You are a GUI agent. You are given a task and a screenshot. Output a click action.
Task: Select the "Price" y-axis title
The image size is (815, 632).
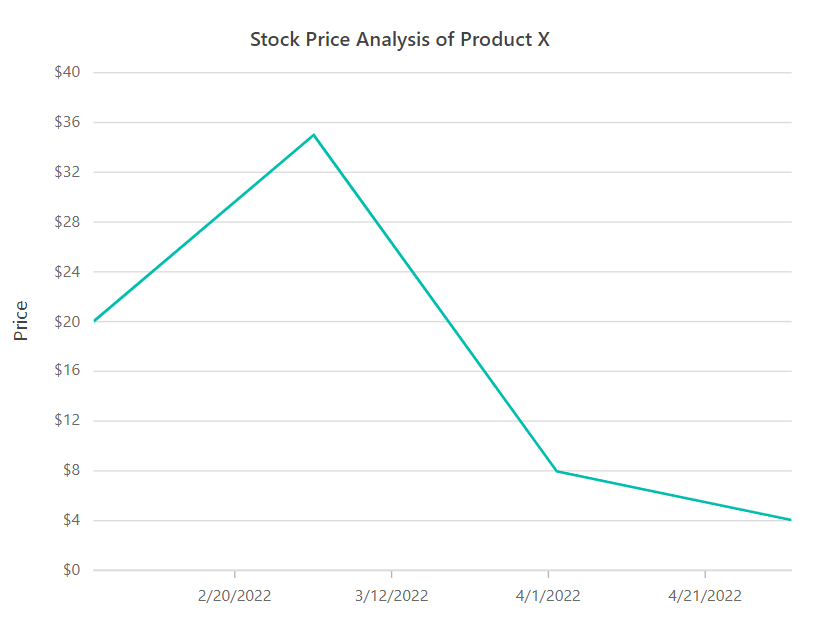pyautogui.click(x=21, y=321)
